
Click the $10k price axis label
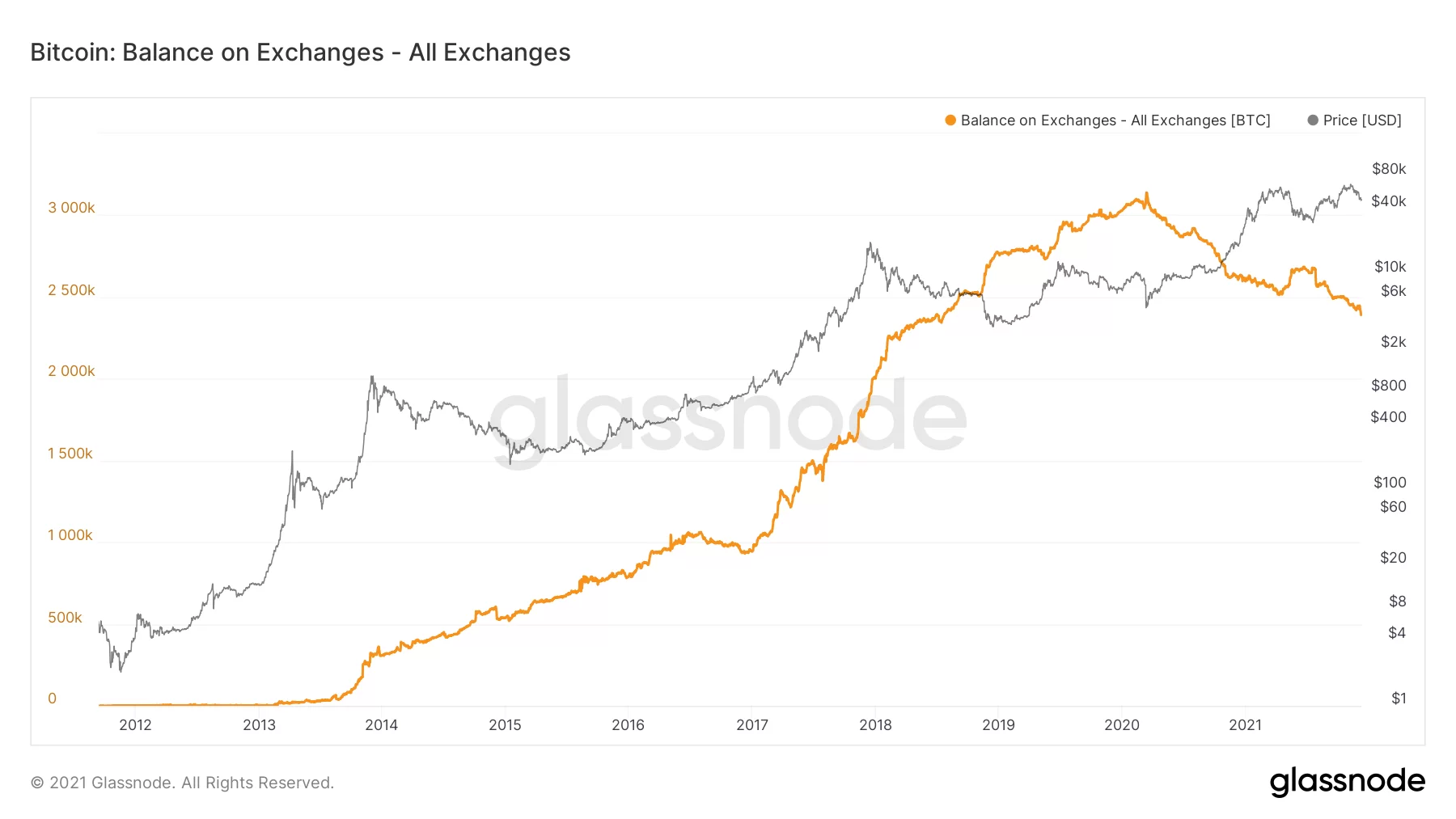tap(1390, 267)
